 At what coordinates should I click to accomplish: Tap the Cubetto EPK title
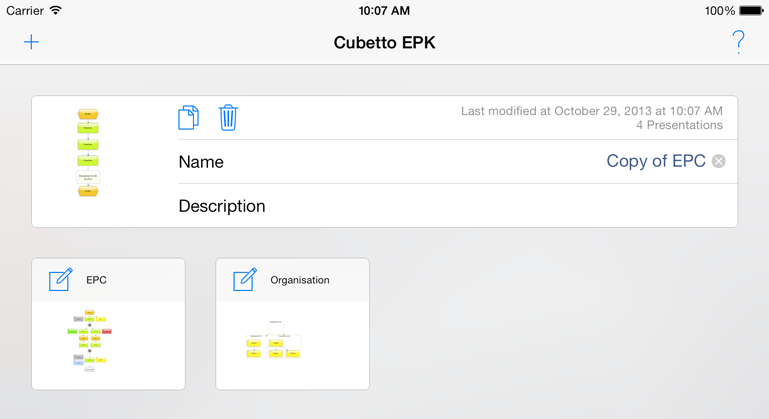pos(384,43)
